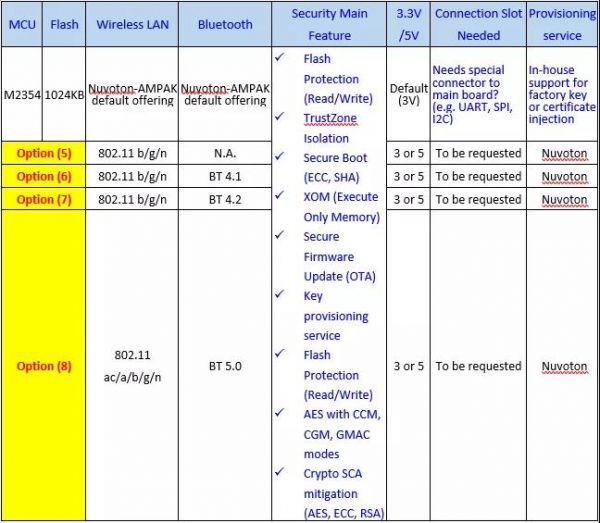Click the Provisioning service header
This screenshot has height=523, width=600.
[x=562, y=24]
